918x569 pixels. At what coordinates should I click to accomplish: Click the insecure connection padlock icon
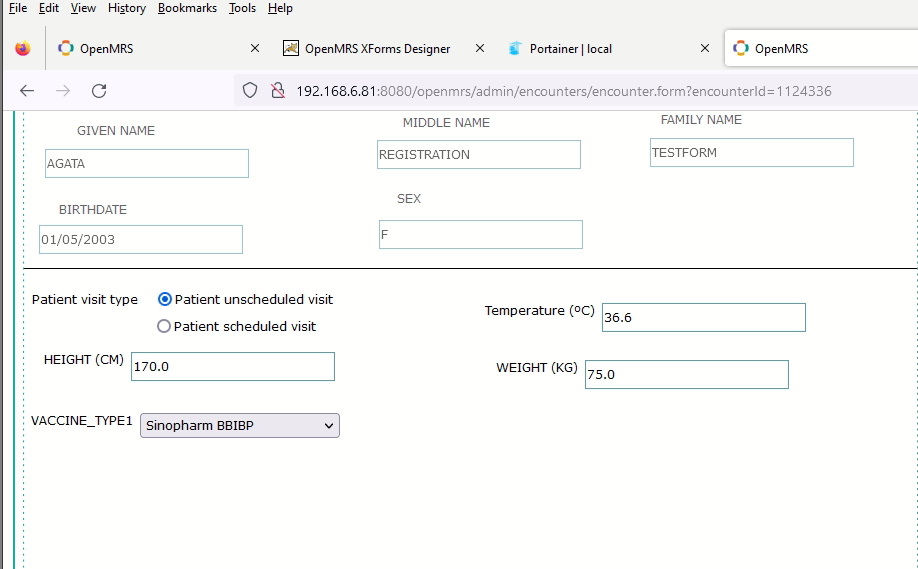pyautogui.click(x=278, y=91)
